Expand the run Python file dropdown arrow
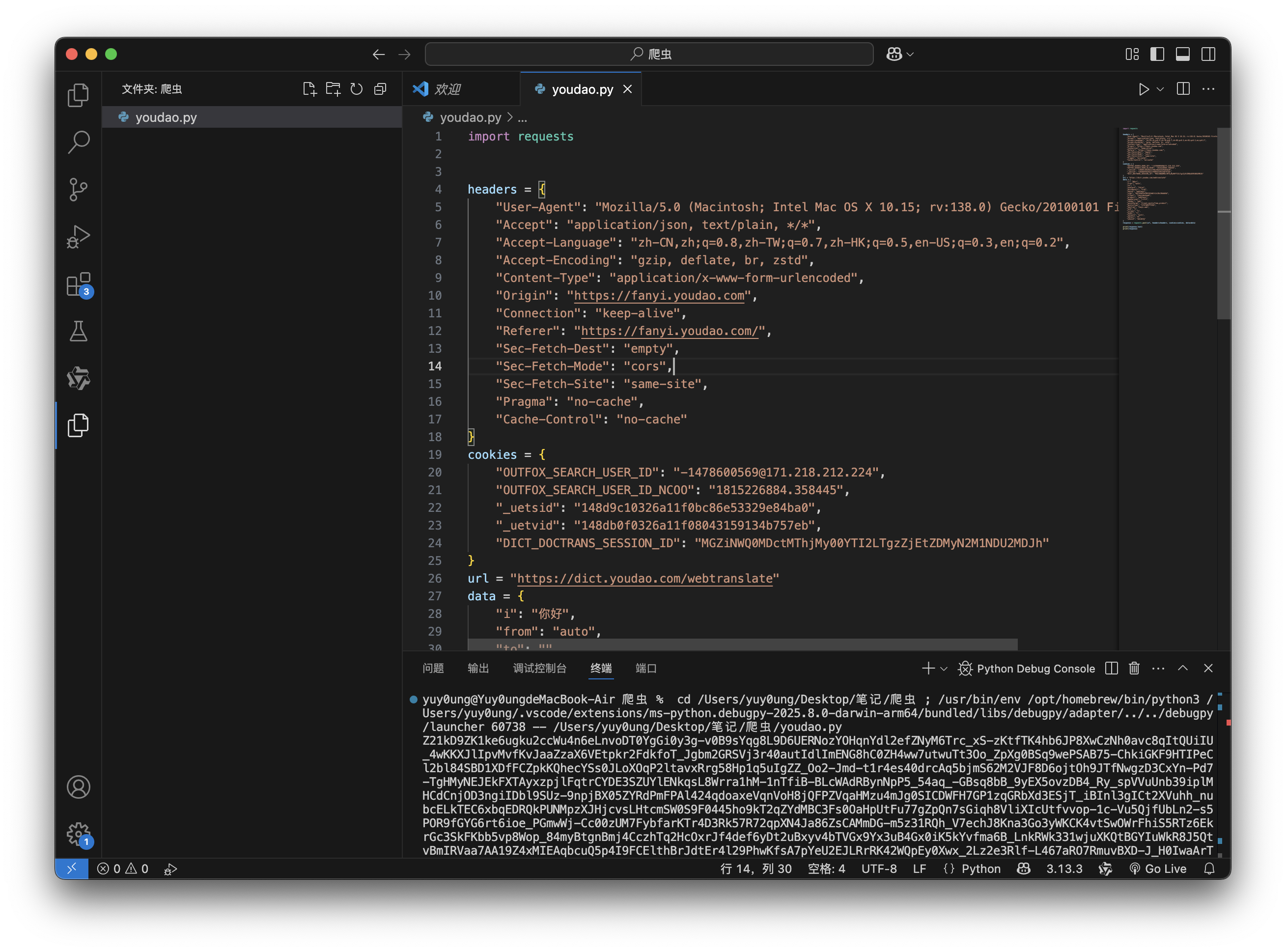This screenshot has height=952, width=1286. (1160, 89)
